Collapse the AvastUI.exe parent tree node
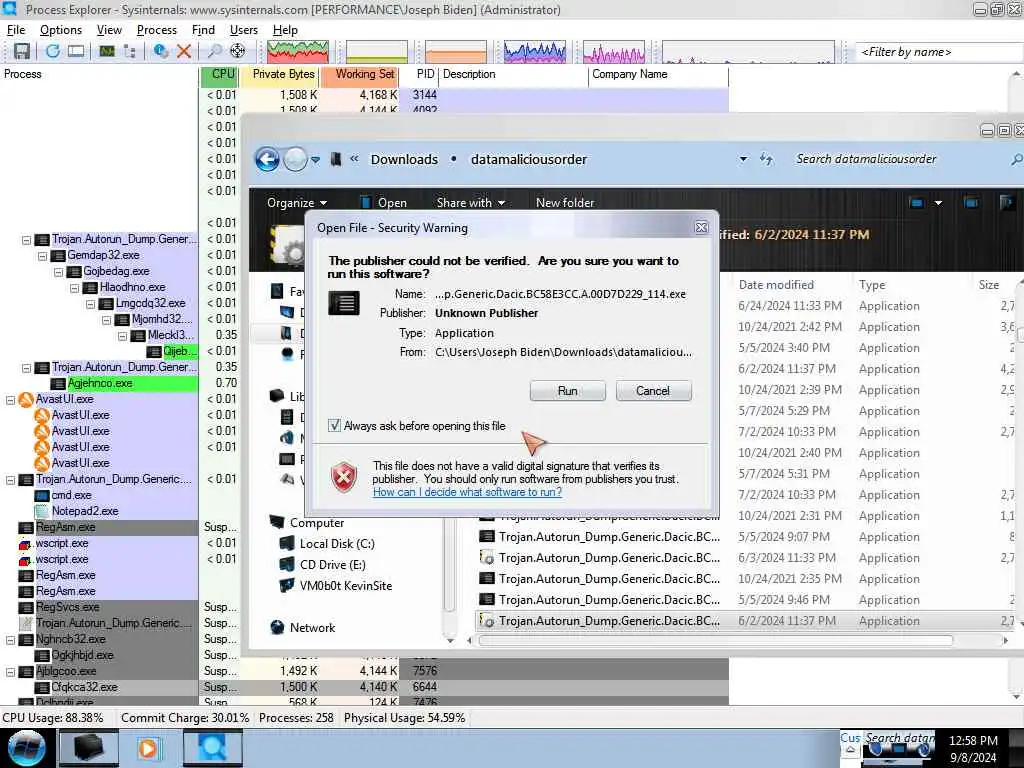 [x=10, y=399]
